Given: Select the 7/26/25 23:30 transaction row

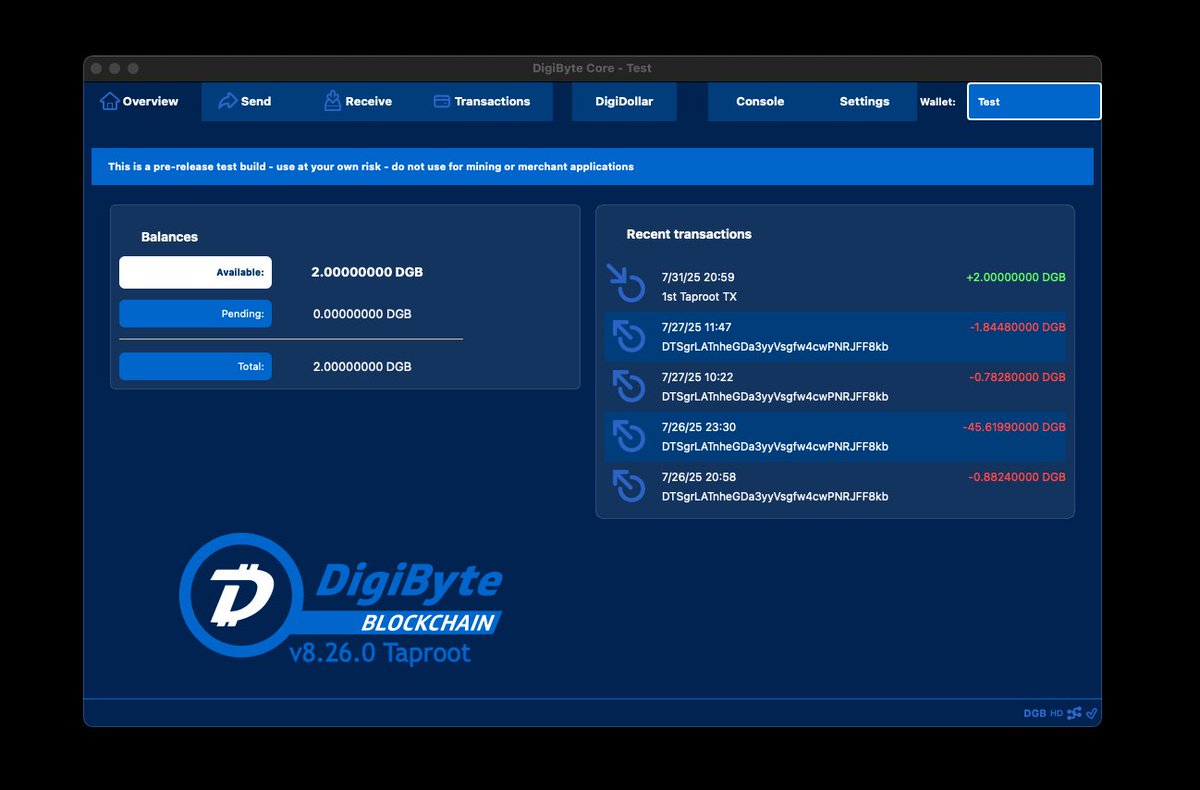Looking at the screenshot, I should [x=835, y=436].
